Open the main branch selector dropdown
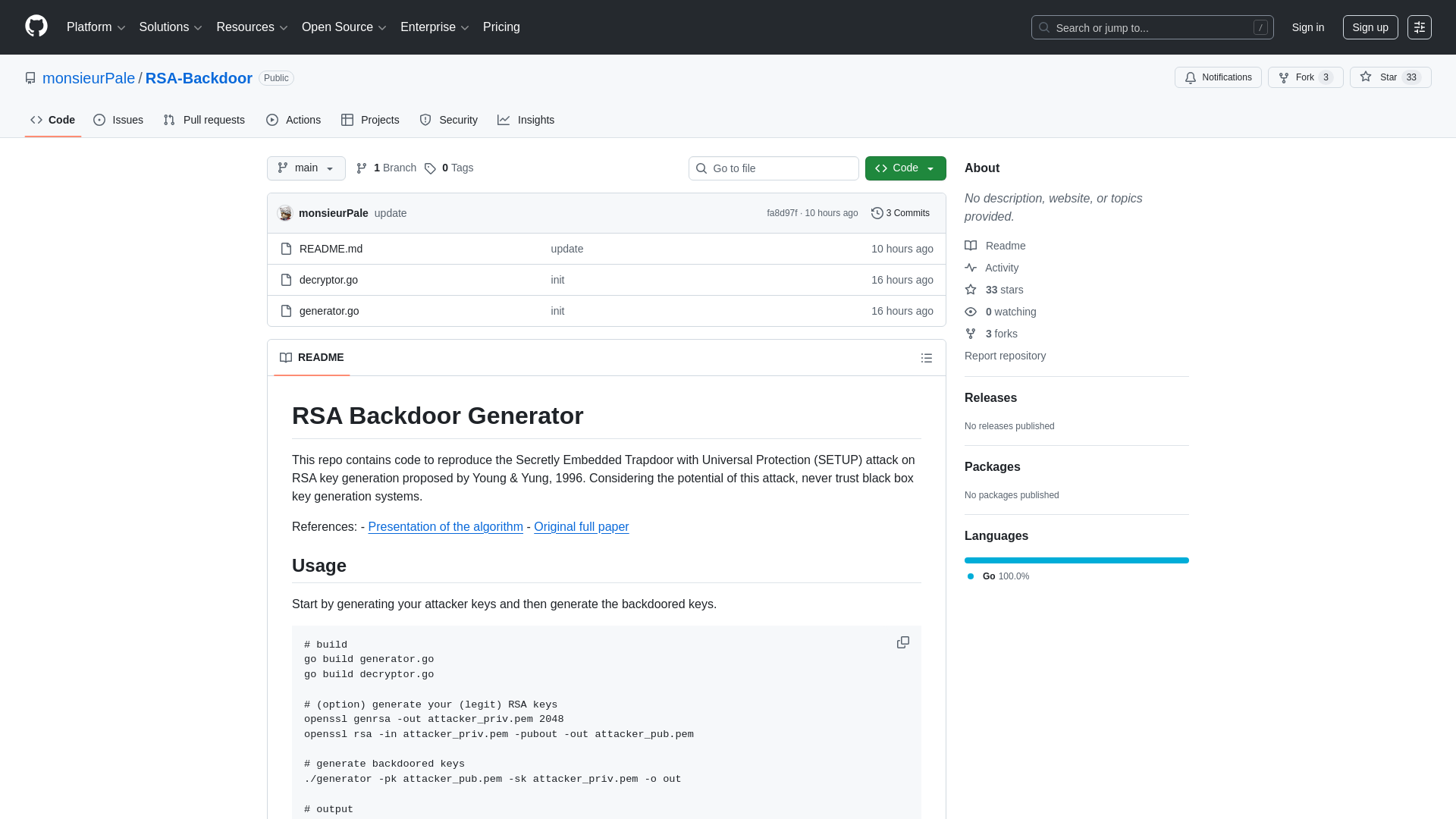 pyautogui.click(x=306, y=168)
